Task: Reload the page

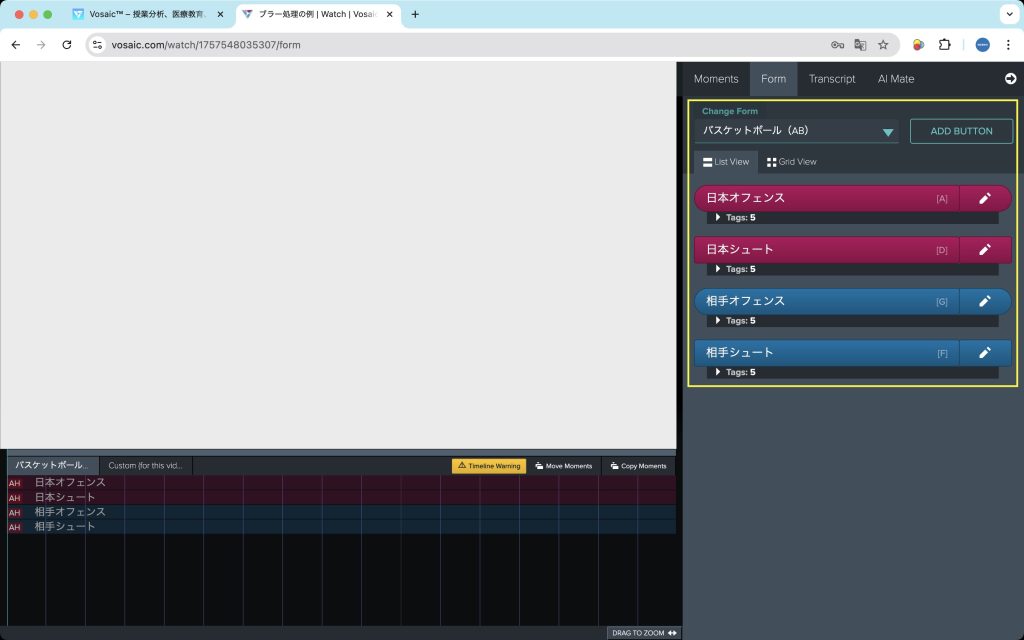Action: click(x=67, y=45)
